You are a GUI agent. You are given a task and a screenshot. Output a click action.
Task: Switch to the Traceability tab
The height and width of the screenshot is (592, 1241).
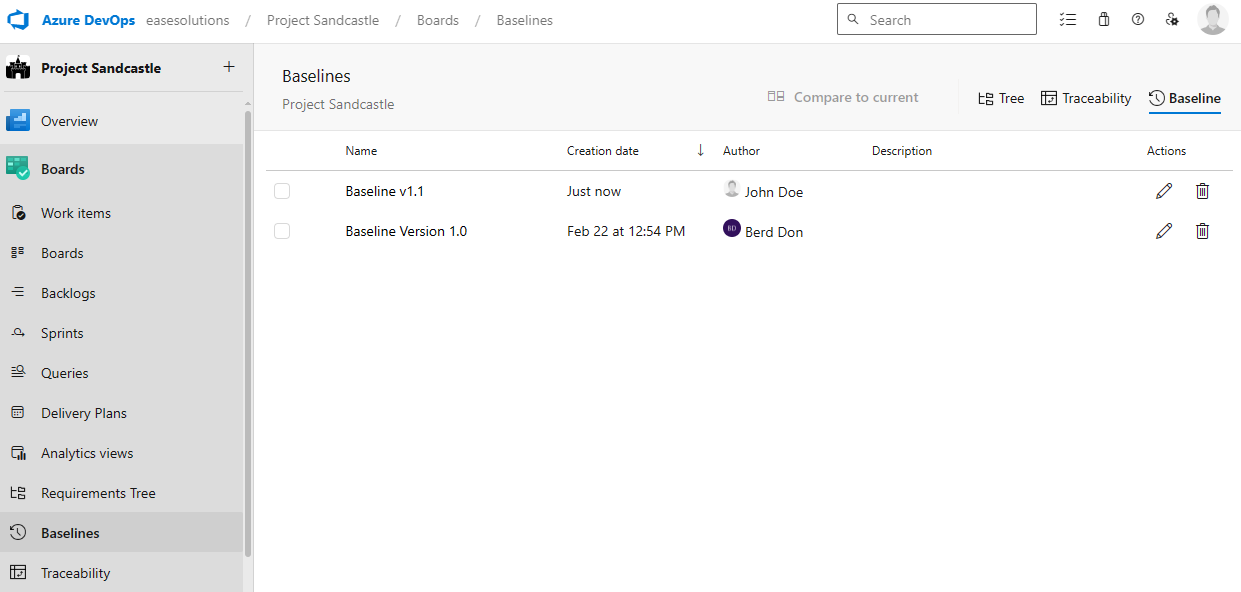coord(1086,98)
